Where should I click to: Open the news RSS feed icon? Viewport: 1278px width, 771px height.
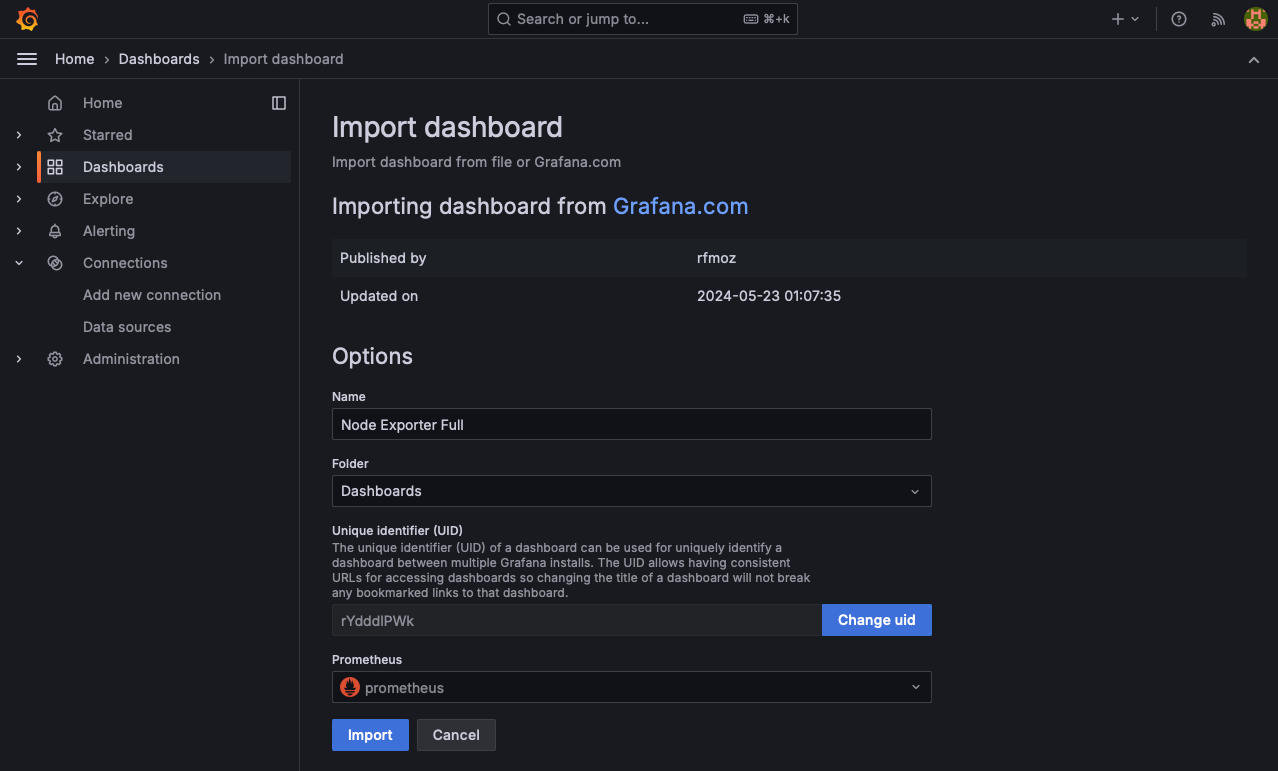1218,19
